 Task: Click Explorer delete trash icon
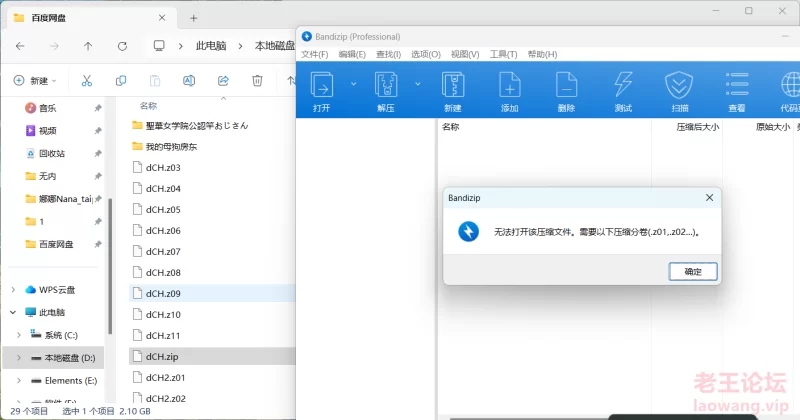tap(257, 81)
